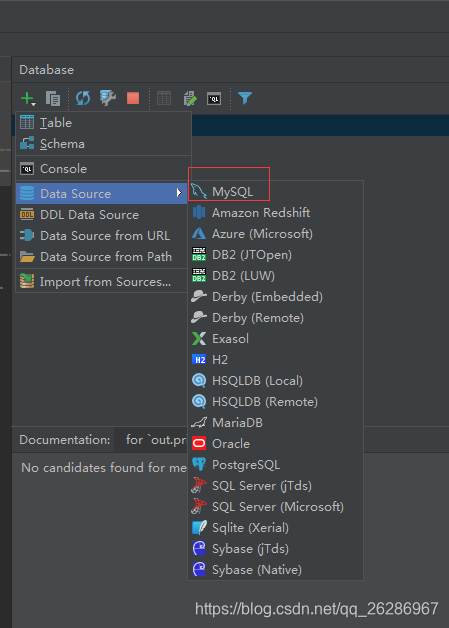Image resolution: width=449 pixels, height=628 pixels.
Task: Choose MariaDB data source
Action: [x=276, y=423]
